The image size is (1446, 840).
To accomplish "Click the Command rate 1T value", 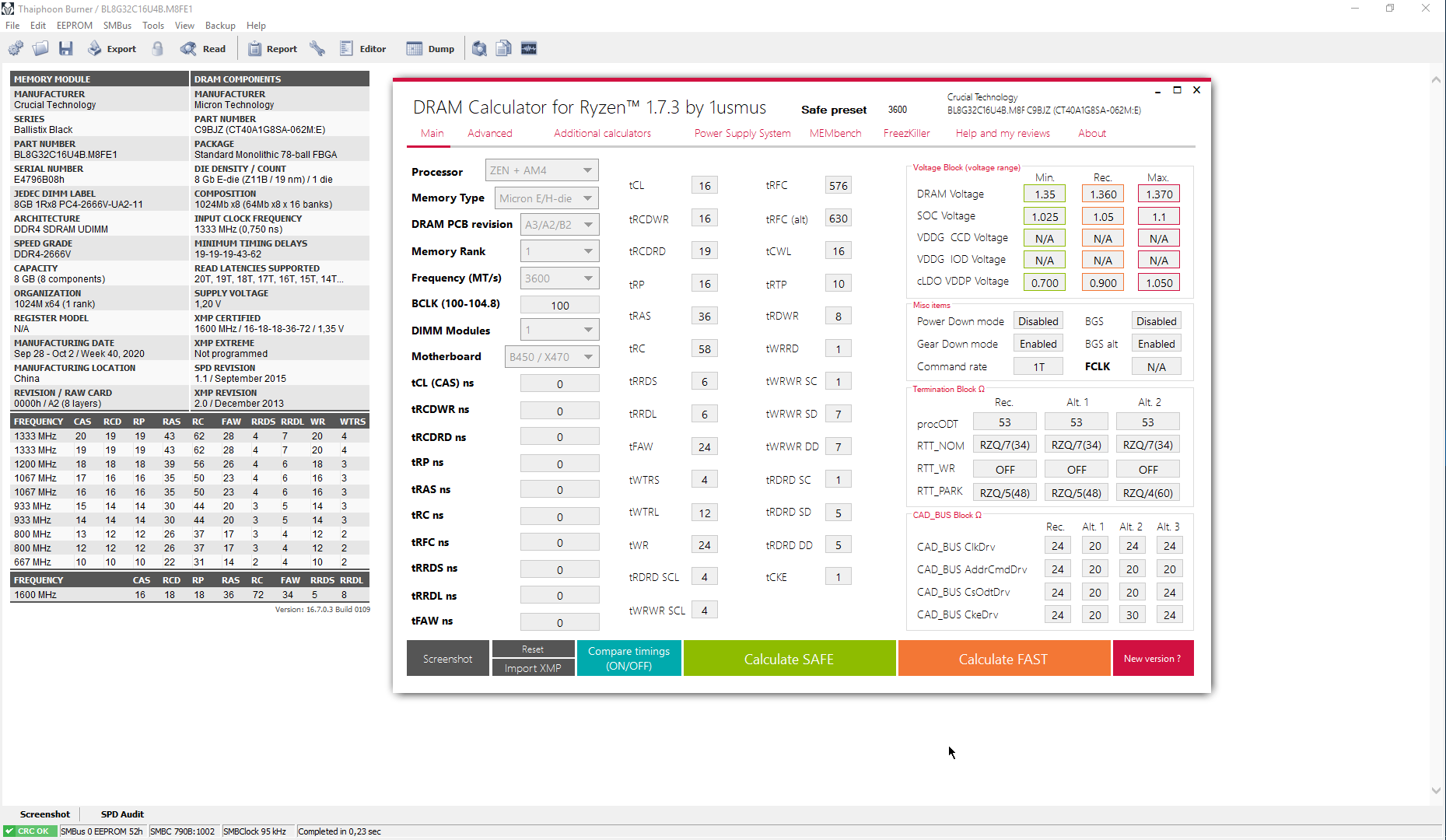I will tap(1038, 366).
